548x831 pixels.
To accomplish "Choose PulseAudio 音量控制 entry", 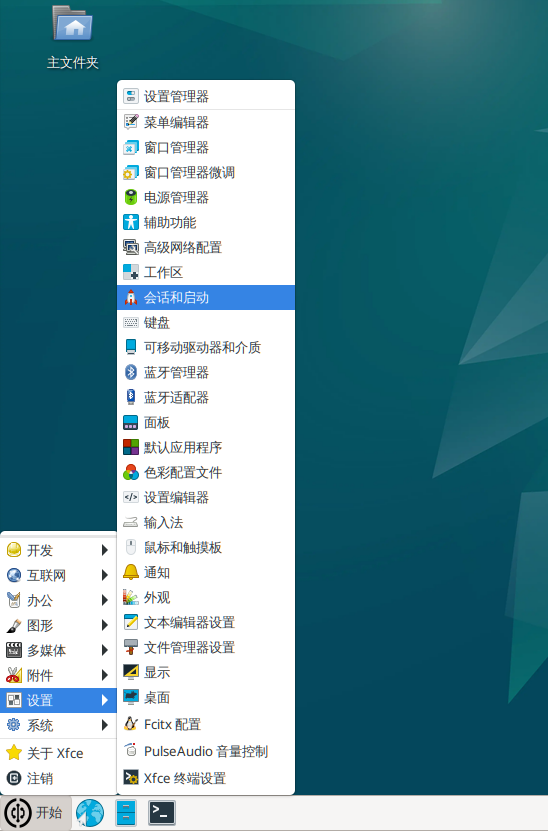I will pyautogui.click(x=206, y=751).
